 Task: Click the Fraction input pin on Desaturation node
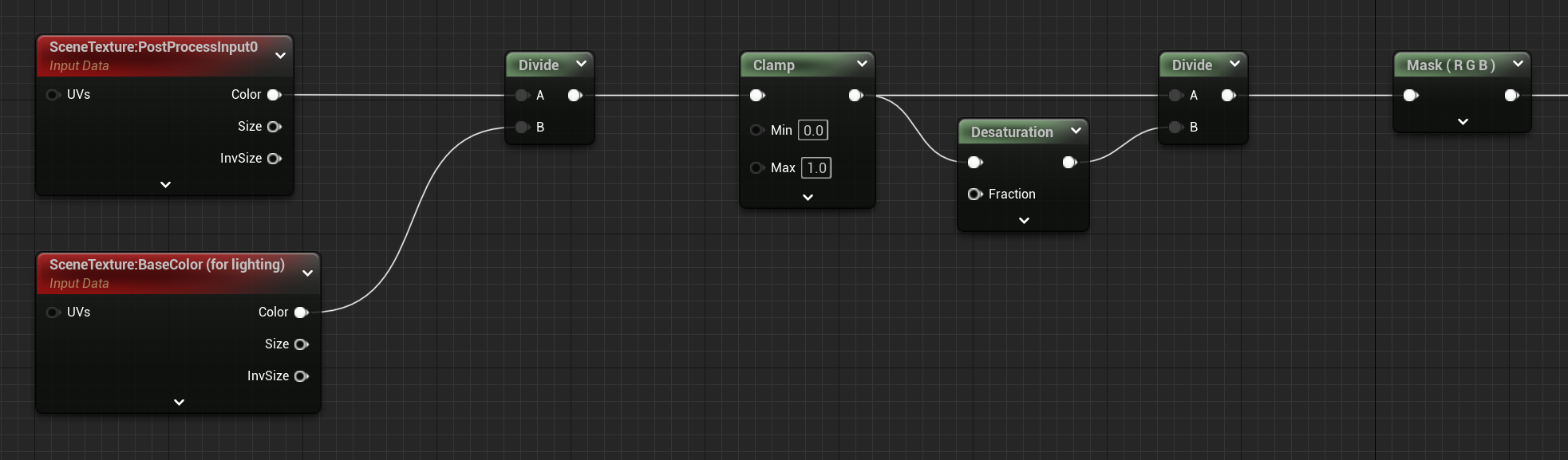(975, 195)
